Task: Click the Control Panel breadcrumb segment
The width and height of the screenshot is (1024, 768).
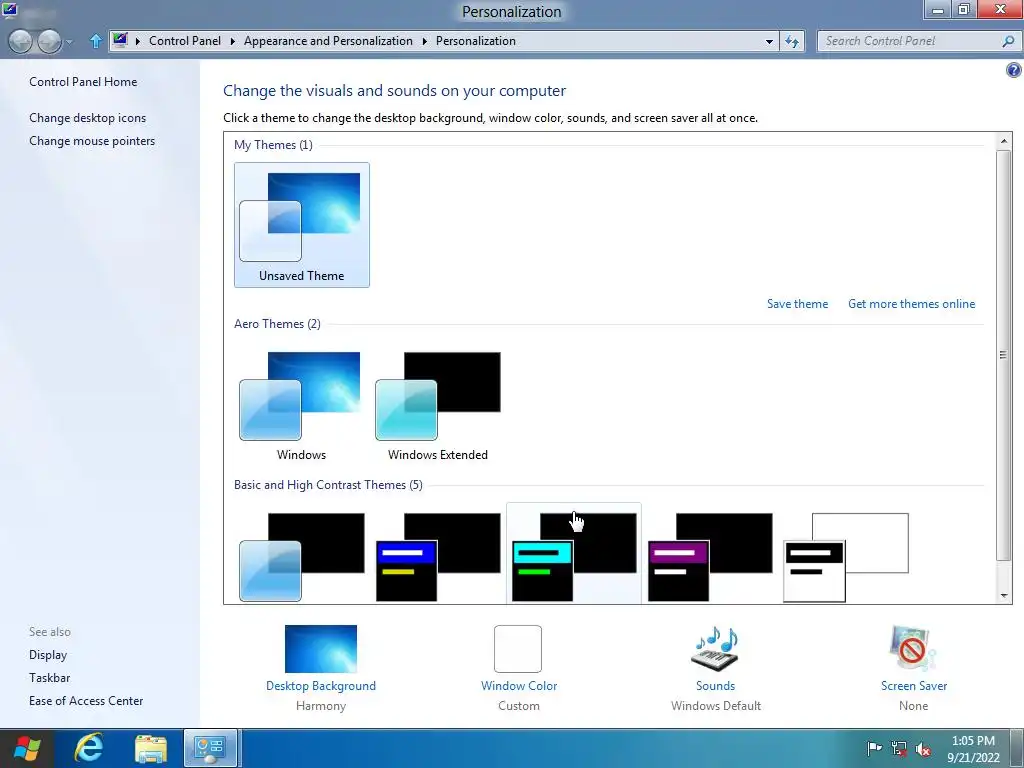Action: (185, 40)
